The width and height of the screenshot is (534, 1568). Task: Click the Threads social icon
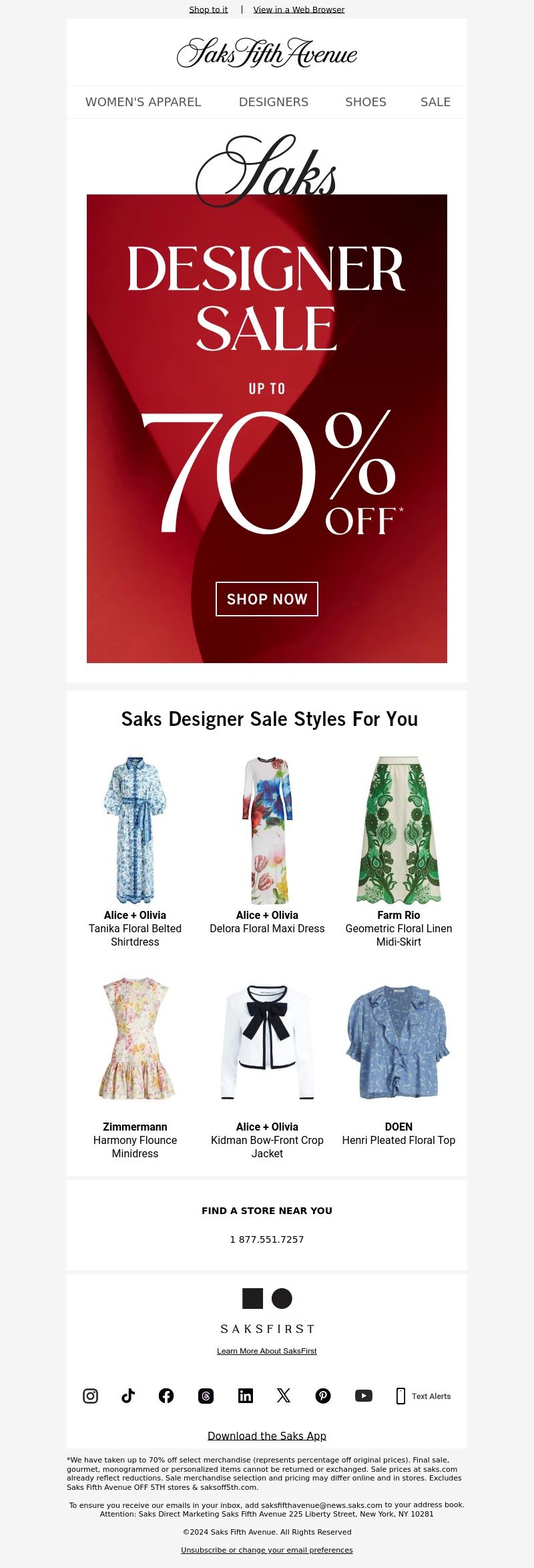tap(206, 1396)
